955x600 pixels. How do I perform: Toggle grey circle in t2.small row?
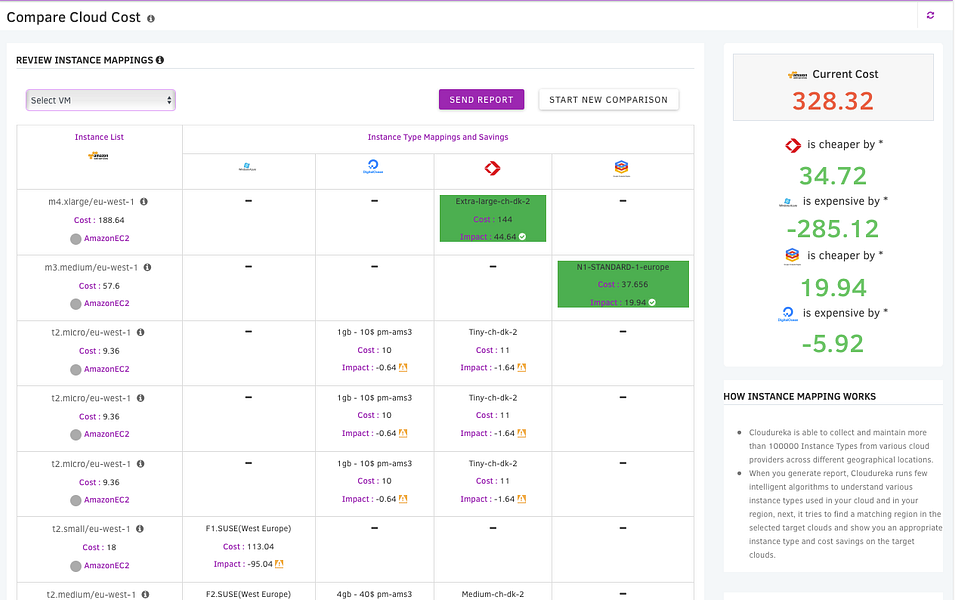pyautogui.click(x=76, y=566)
